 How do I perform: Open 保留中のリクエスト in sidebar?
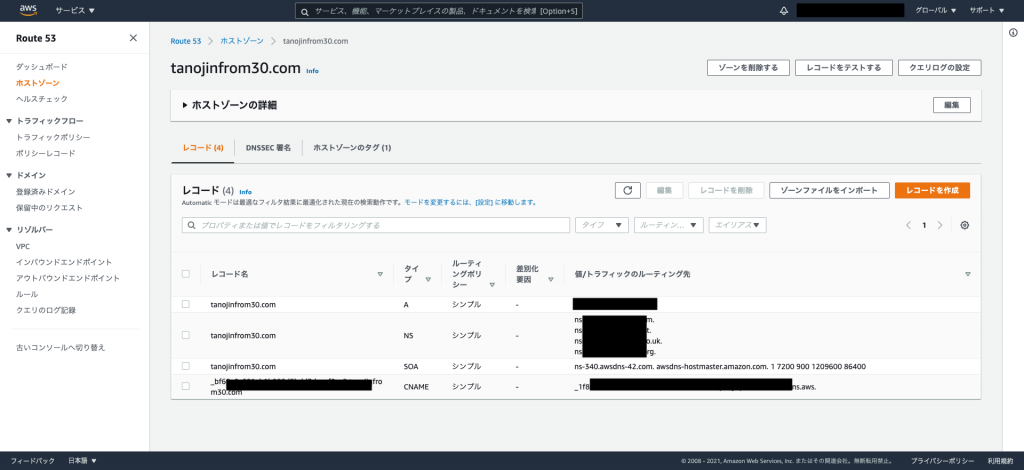tap(50, 208)
